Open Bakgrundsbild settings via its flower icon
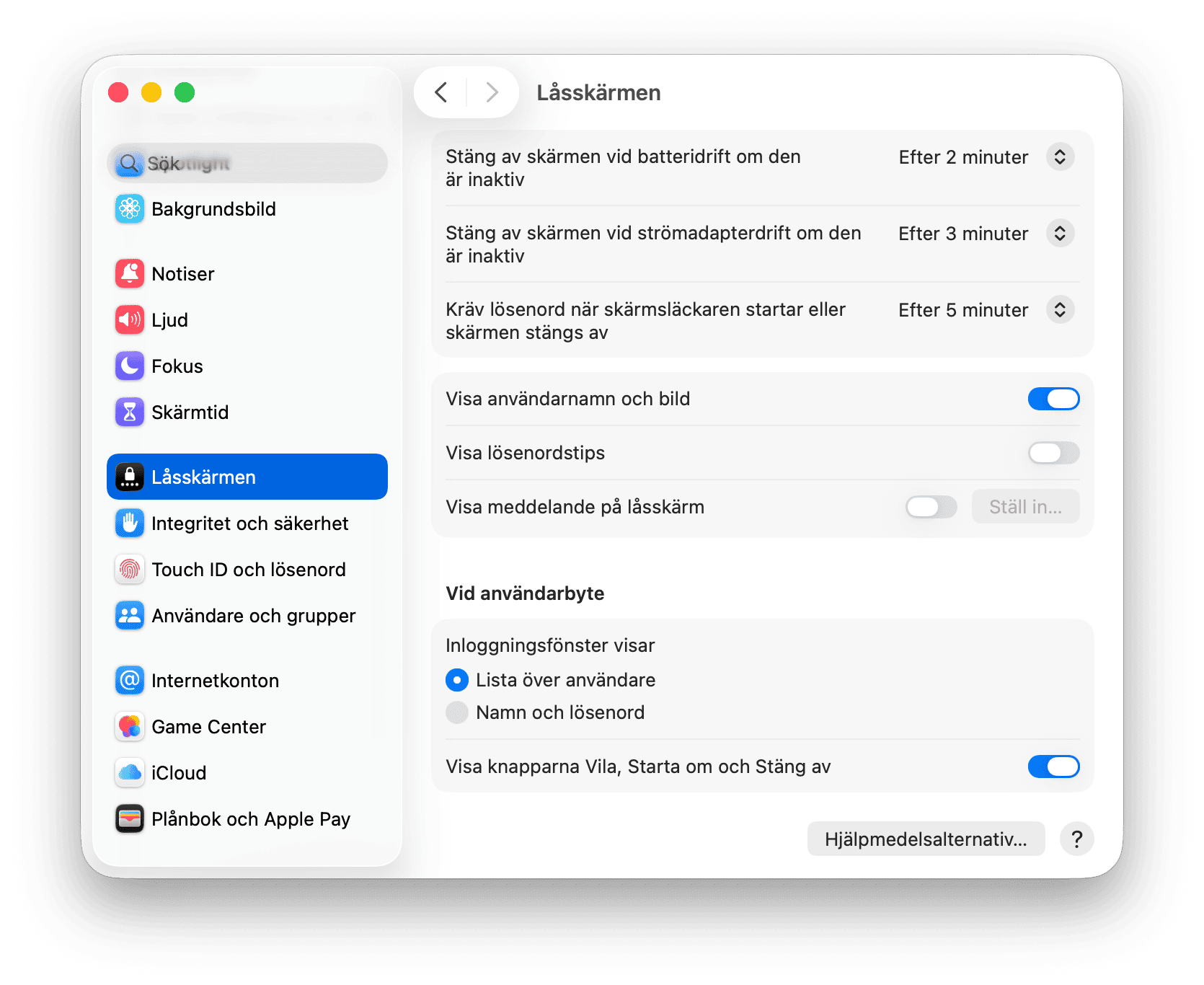Image resolution: width=1204 pixels, height=985 pixels. pyautogui.click(x=129, y=209)
